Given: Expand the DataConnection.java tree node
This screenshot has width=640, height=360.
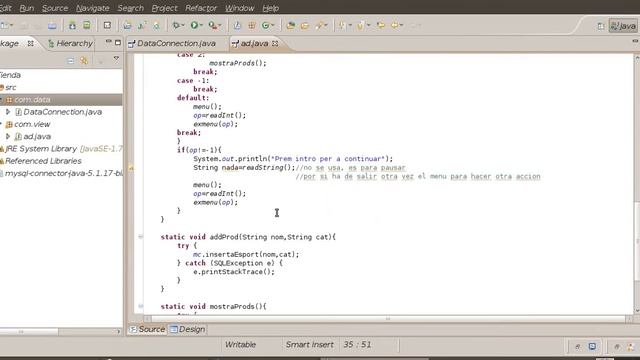Looking at the screenshot, I should click(8, 111).
